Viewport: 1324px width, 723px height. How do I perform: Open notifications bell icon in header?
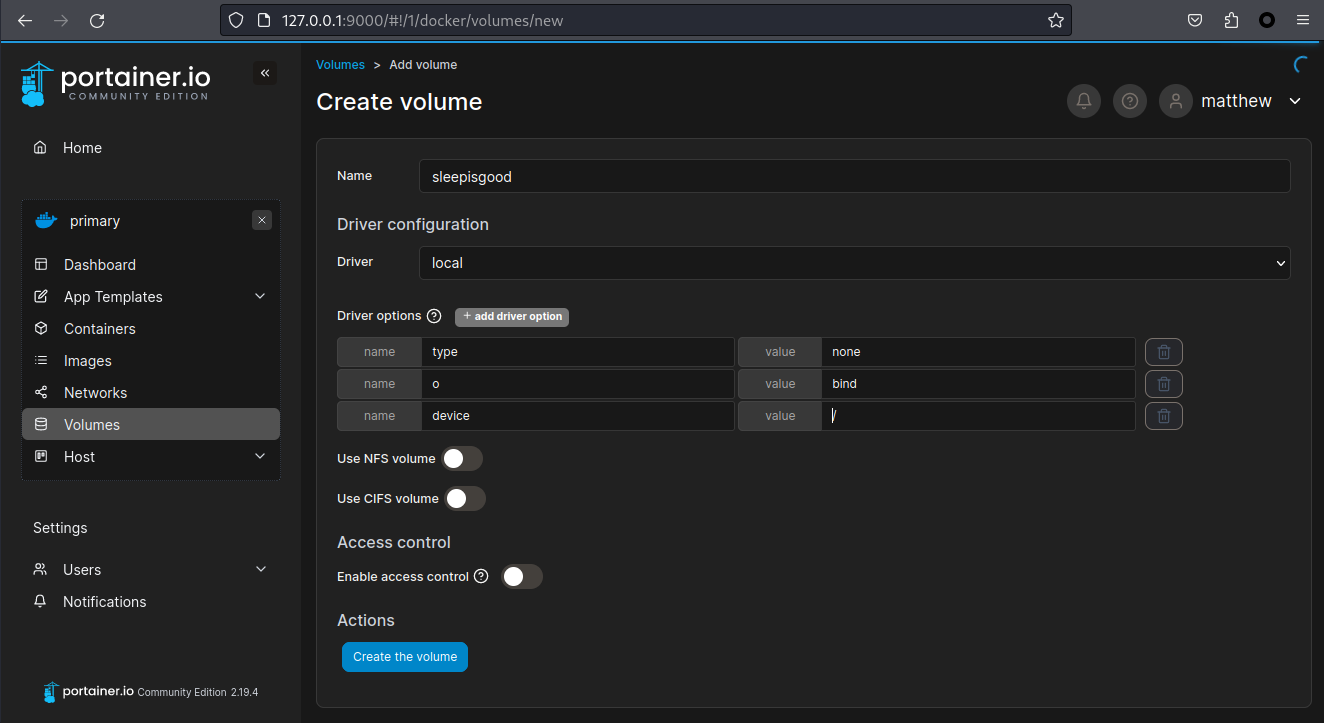pyautogui.click(x=1083, y=101)
